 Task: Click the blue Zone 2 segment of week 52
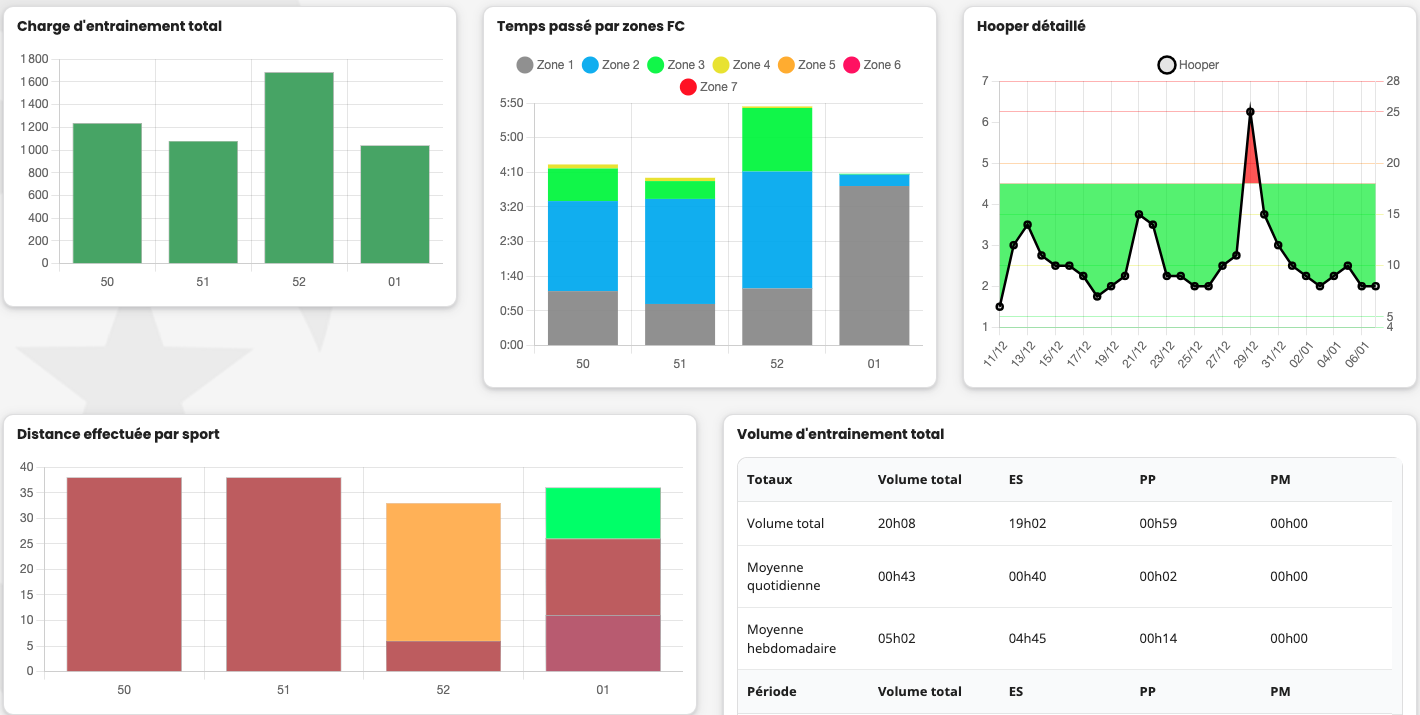[x=777, y=230]
